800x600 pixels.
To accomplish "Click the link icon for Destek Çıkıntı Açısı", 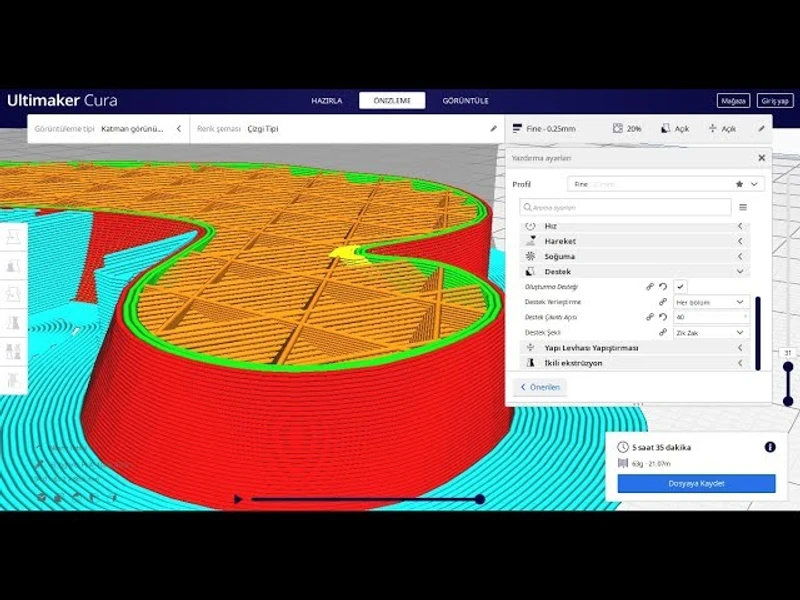I will point(650,317).
